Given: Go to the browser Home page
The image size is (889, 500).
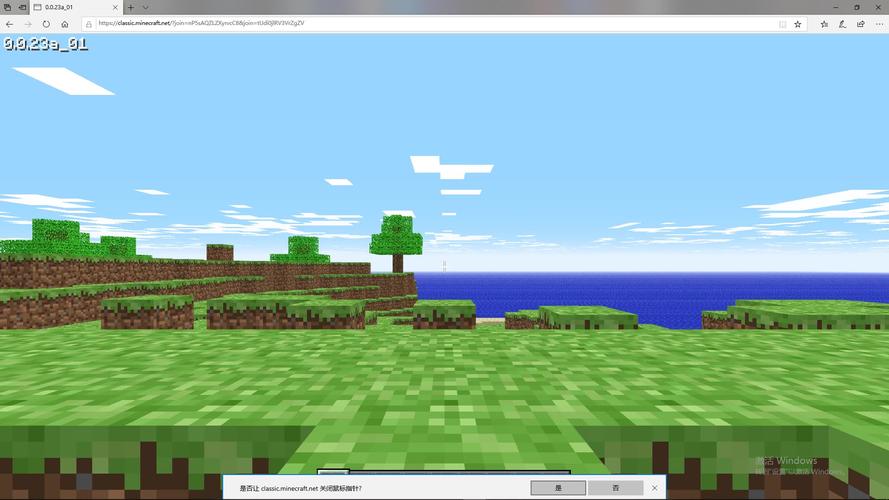Looking at the screenshot, I should 65,24.
